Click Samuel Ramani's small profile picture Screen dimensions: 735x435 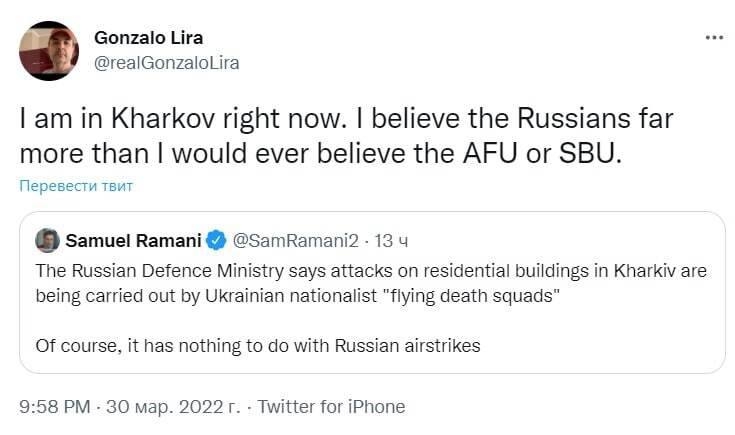[x=47, y=240]
